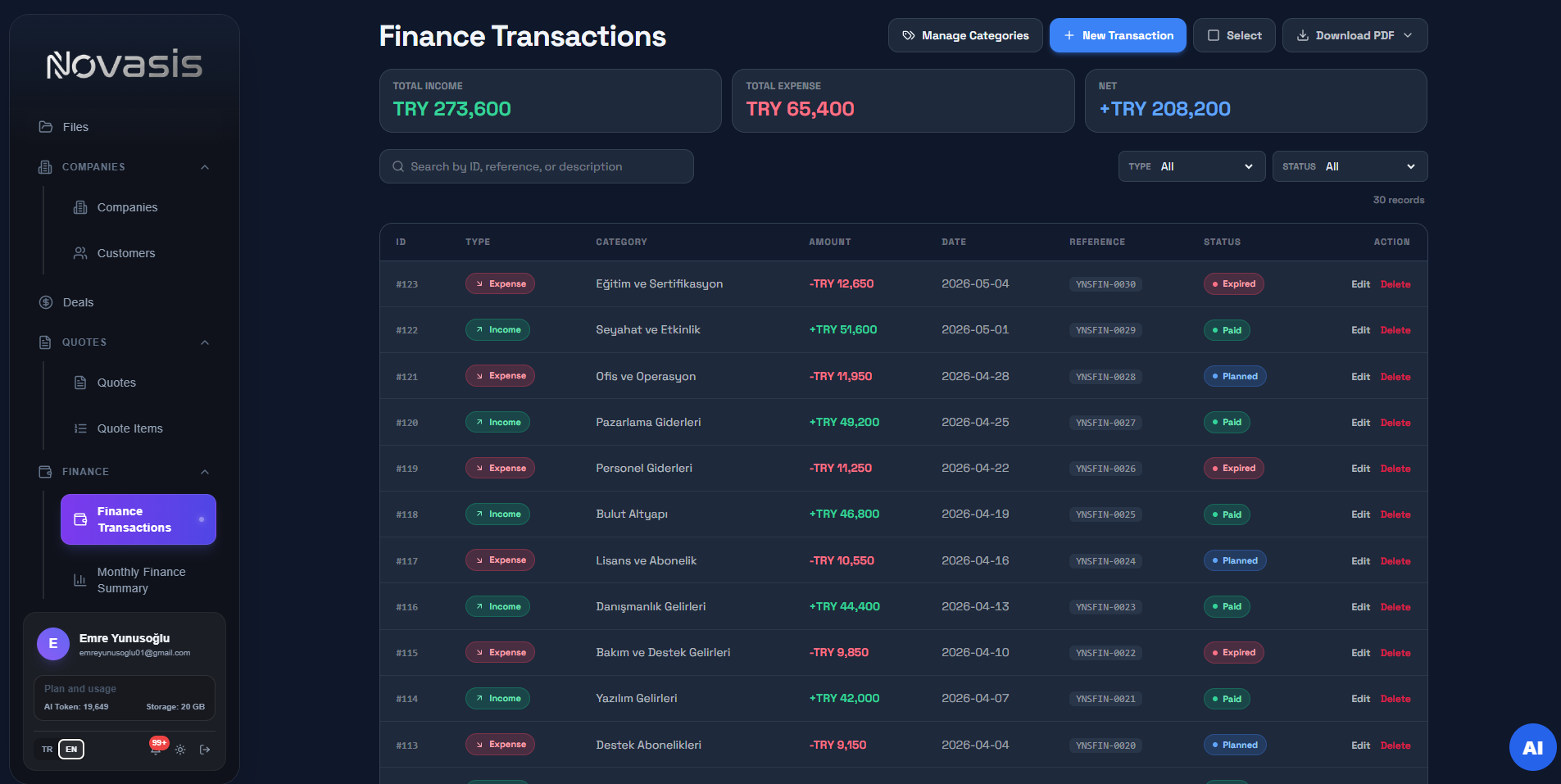Click the logout icon
This screenshot has height=784, width=1561.
click(x=205, y=750)
